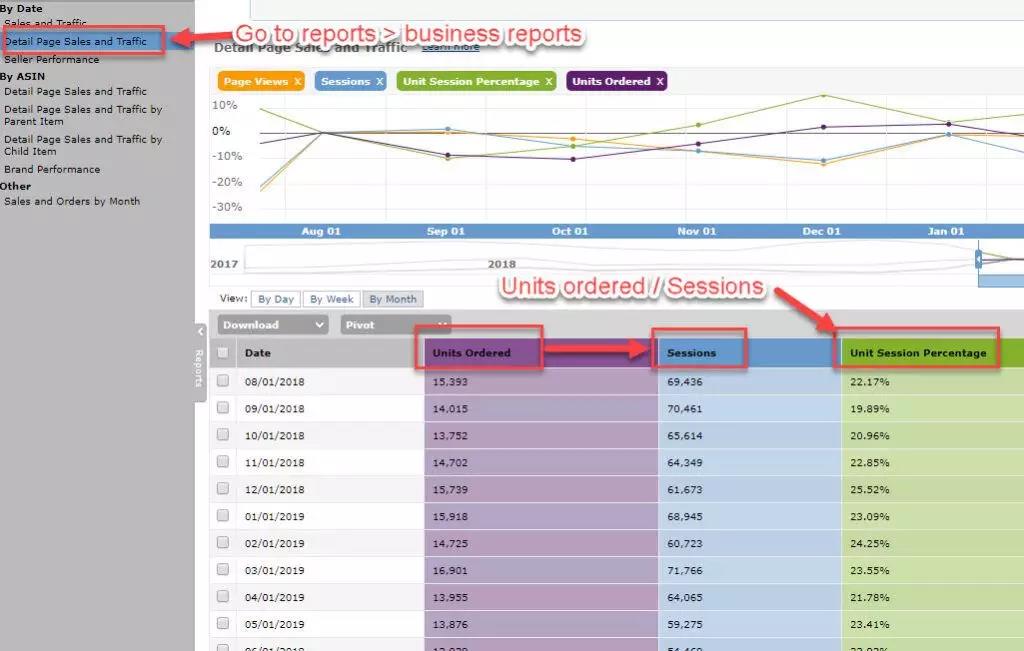Sort by the Sessions column header
Image resolution: width=1024 pixels, height=651 pixels.
click(691, 353)
